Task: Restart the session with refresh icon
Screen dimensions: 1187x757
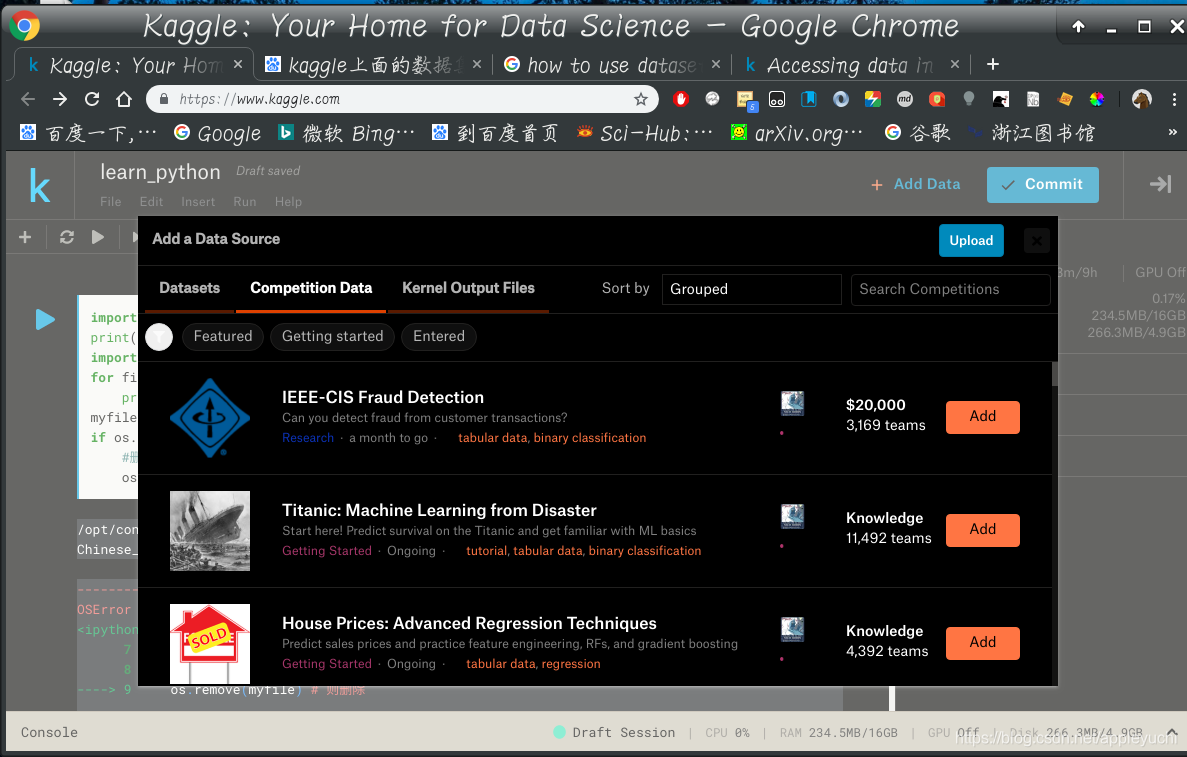Action: [67, 237]
